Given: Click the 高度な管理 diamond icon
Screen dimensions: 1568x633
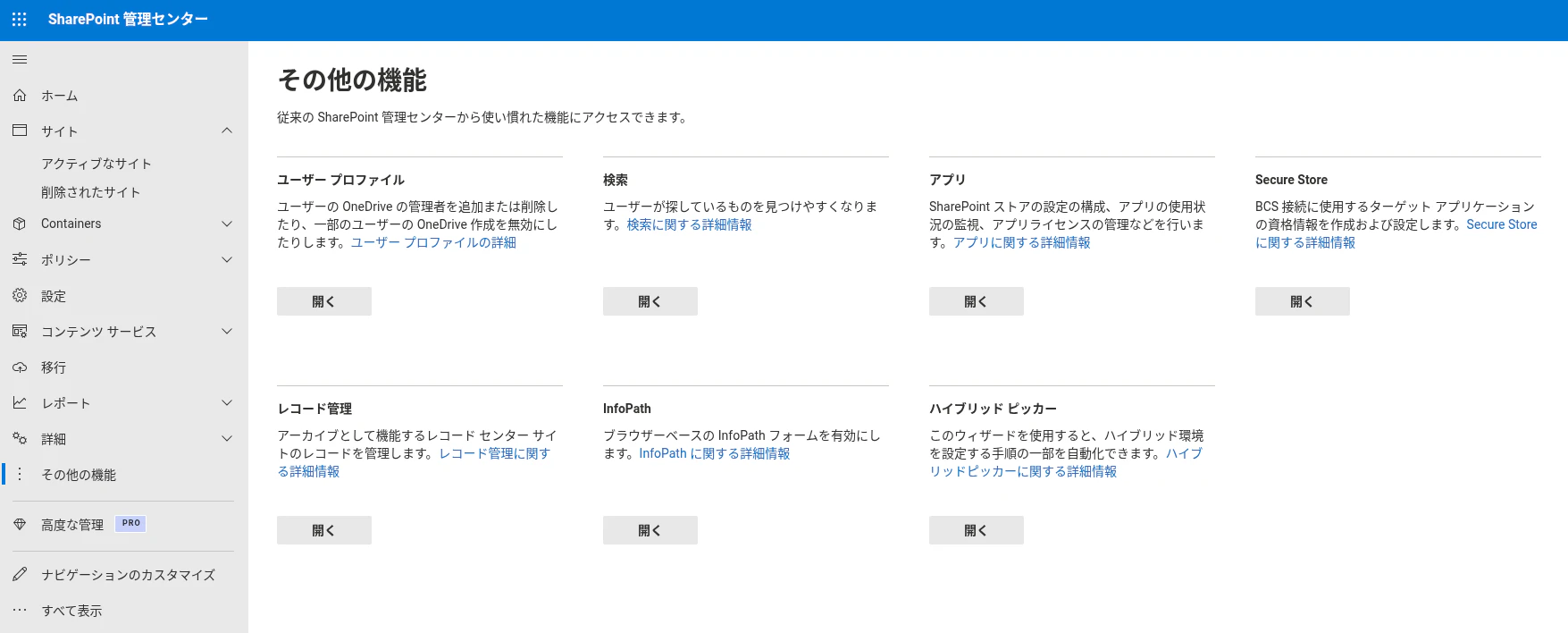Looking at the screenshot, I should tap(20, 524).
